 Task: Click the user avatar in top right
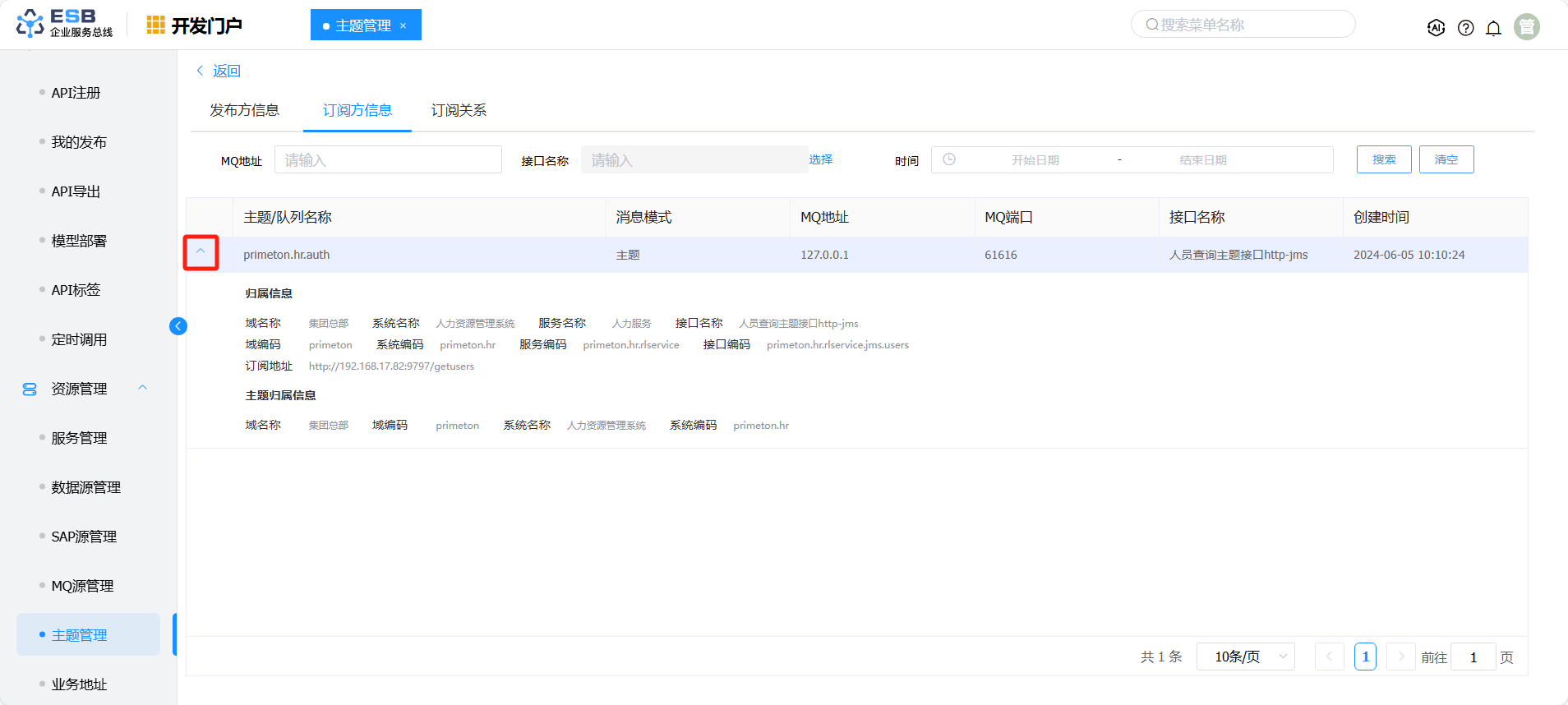(1526, 27)
